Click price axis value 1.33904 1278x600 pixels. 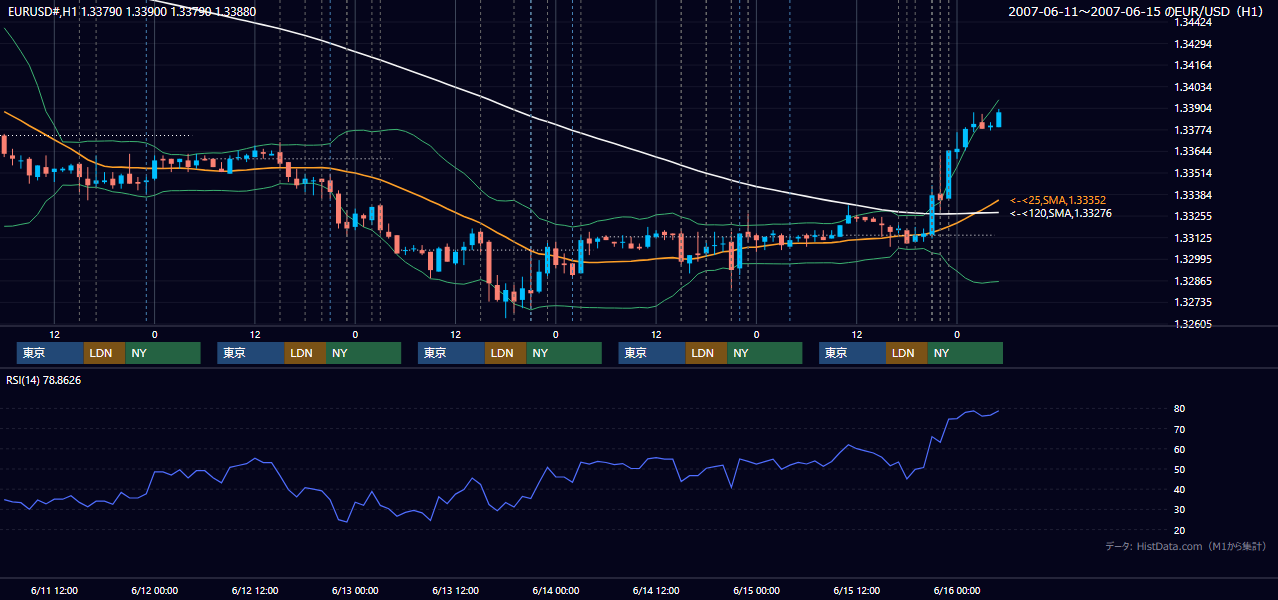(1193, 108)
